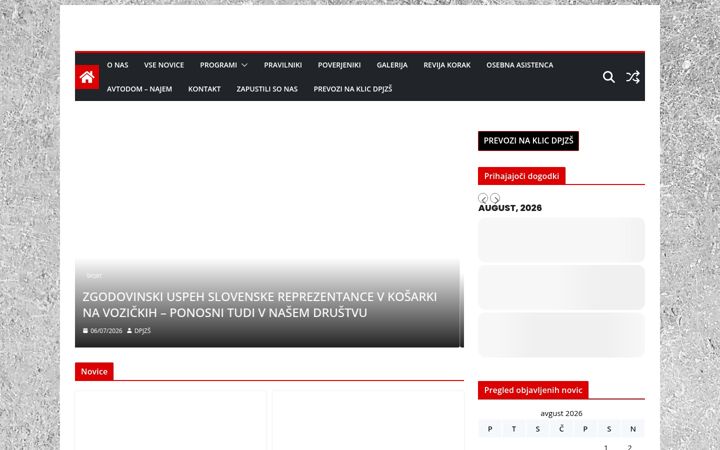
Task: Open AVTODOM – NAJEM menu item
Action: pos(140,89)
